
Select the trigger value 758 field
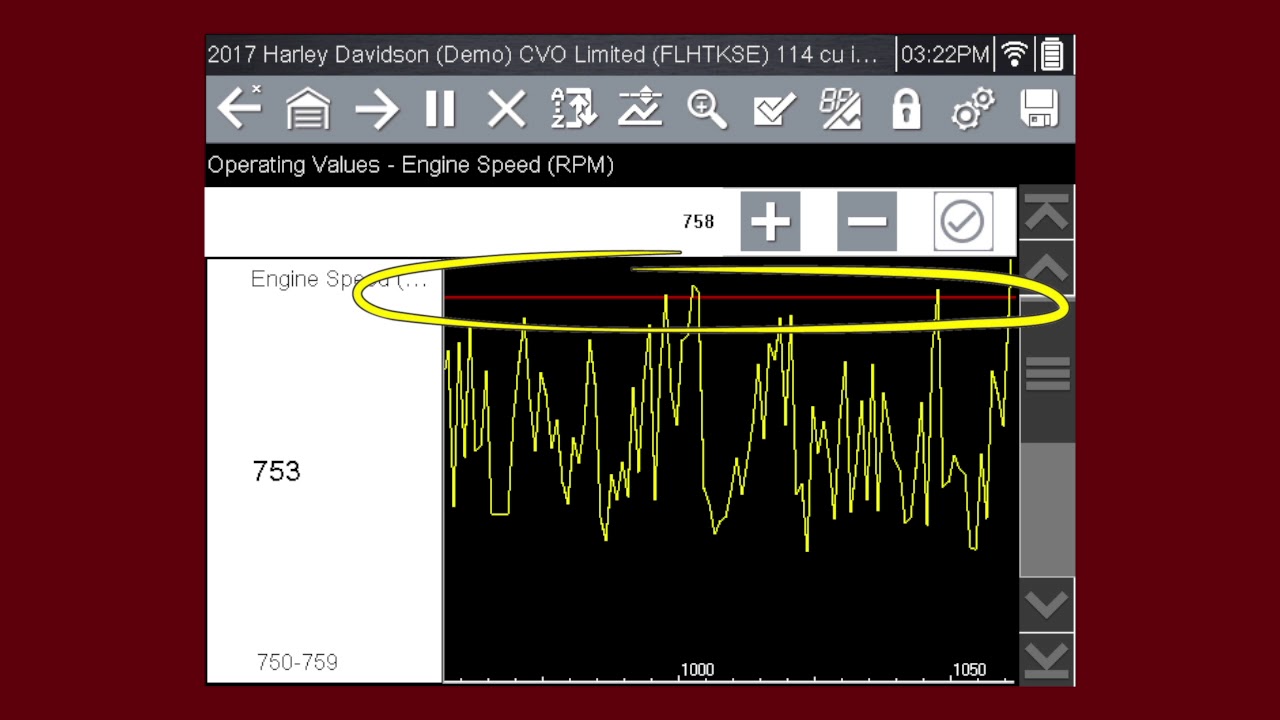click(698, 222)
